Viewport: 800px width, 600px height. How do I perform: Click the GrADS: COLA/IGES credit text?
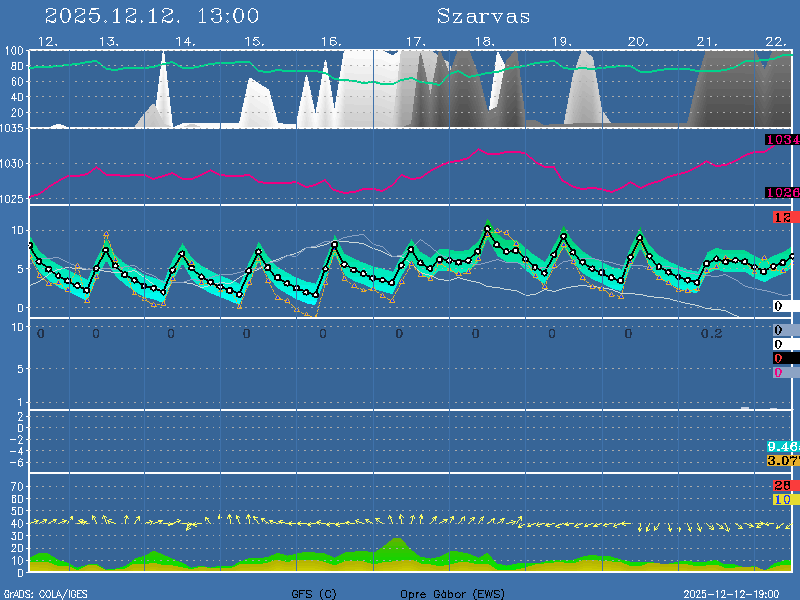coord(45,593)
